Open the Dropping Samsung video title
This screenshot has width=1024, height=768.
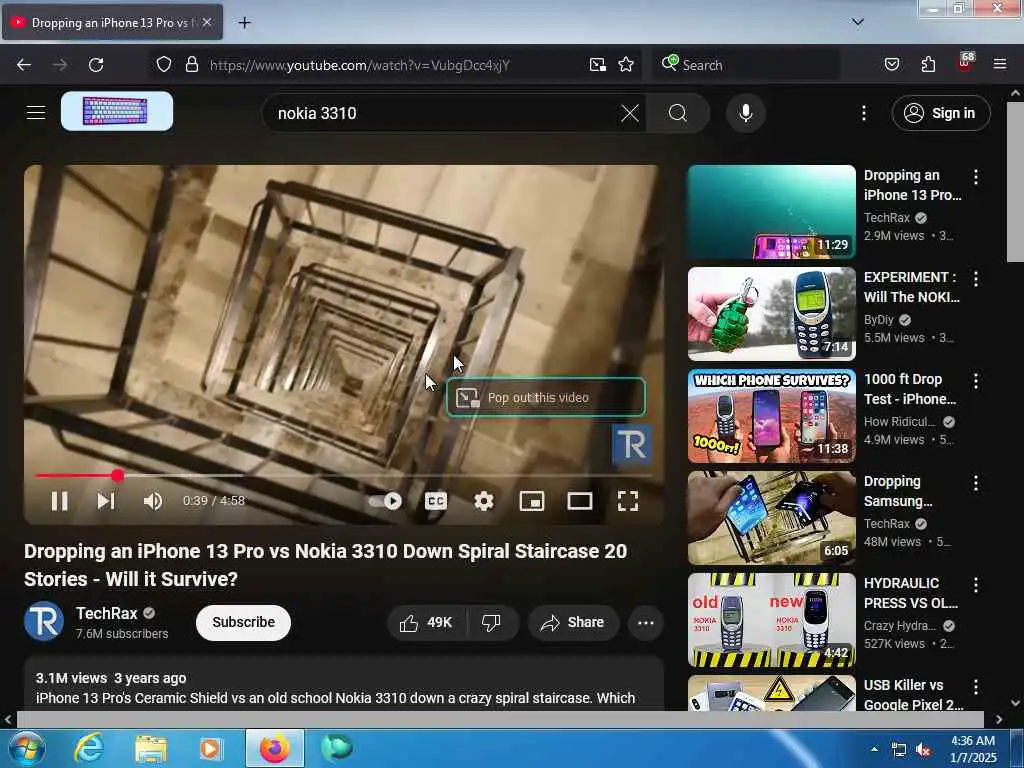pyautogui.click(x=897, y=491)
